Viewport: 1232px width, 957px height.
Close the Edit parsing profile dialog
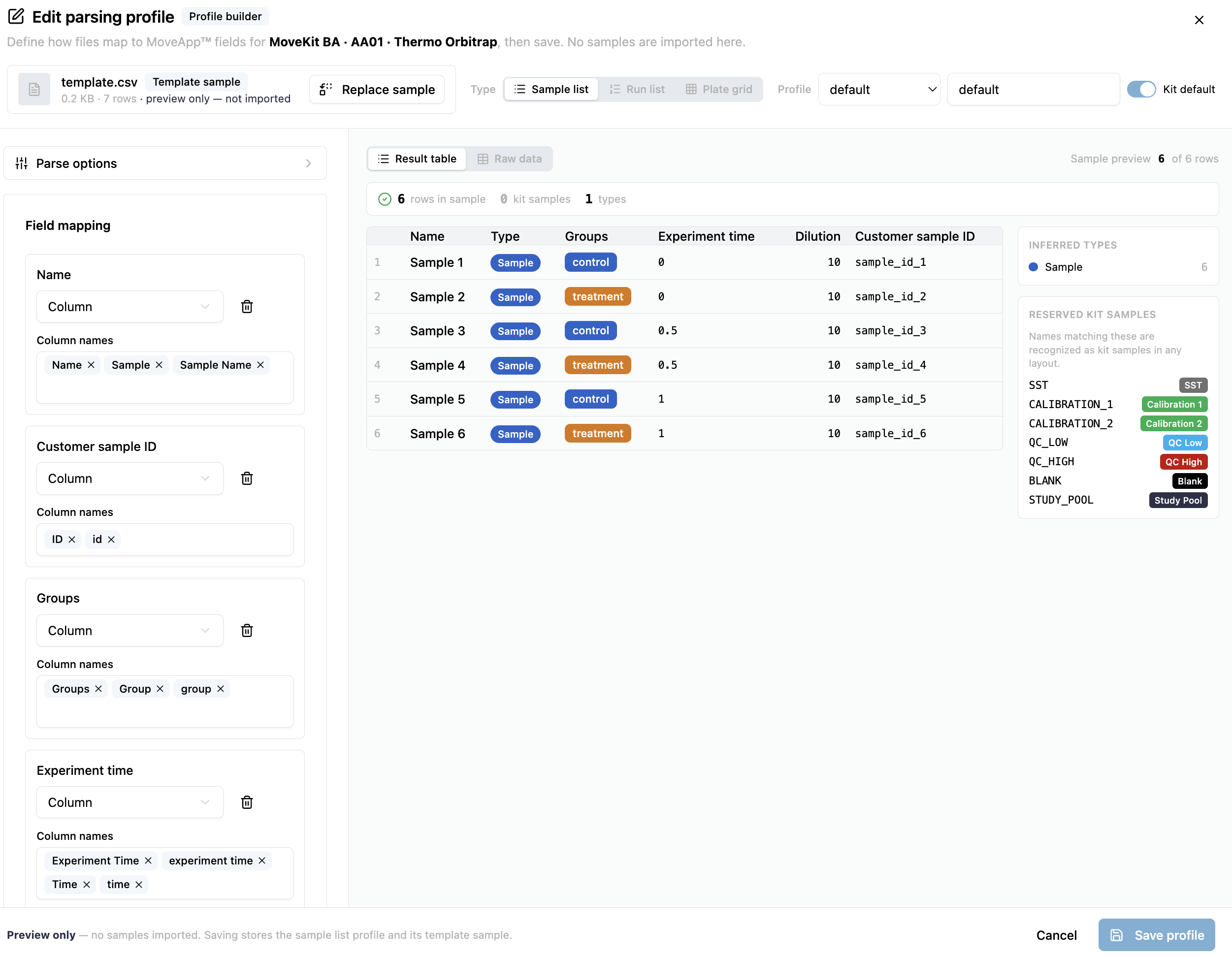pos(1200,20)
